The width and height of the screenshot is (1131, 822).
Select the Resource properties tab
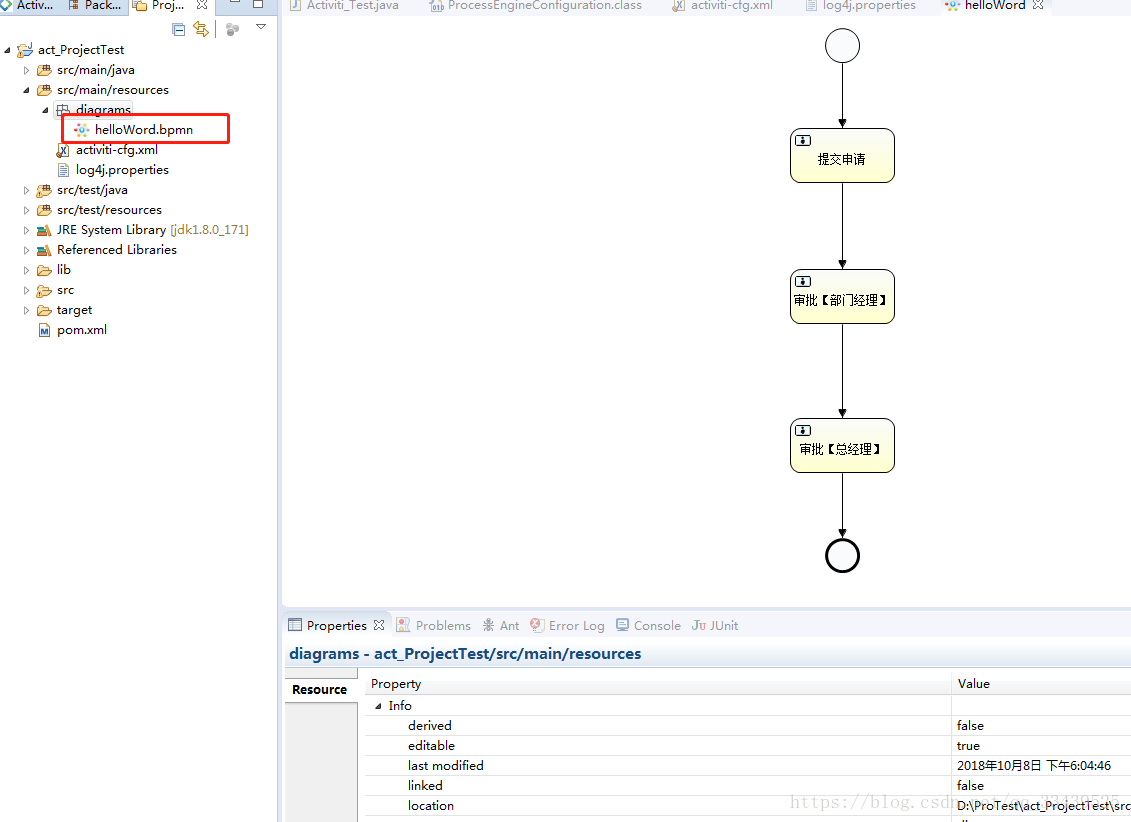click(x=320, y=690)
